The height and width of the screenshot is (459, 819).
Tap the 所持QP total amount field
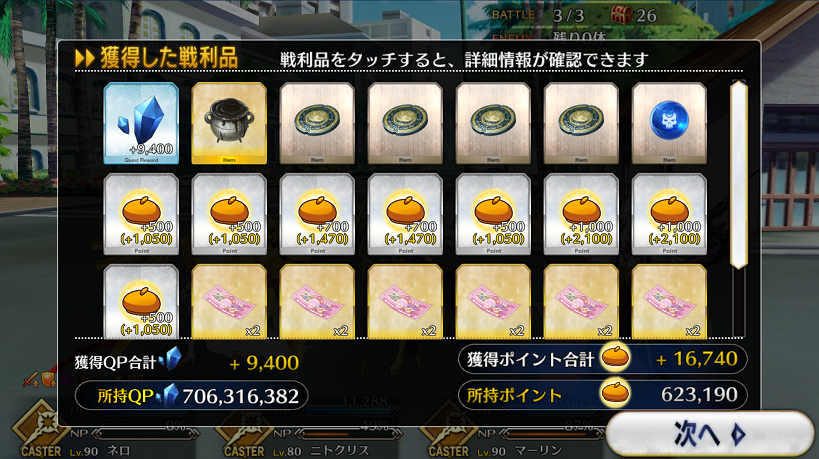pos(192,395)
